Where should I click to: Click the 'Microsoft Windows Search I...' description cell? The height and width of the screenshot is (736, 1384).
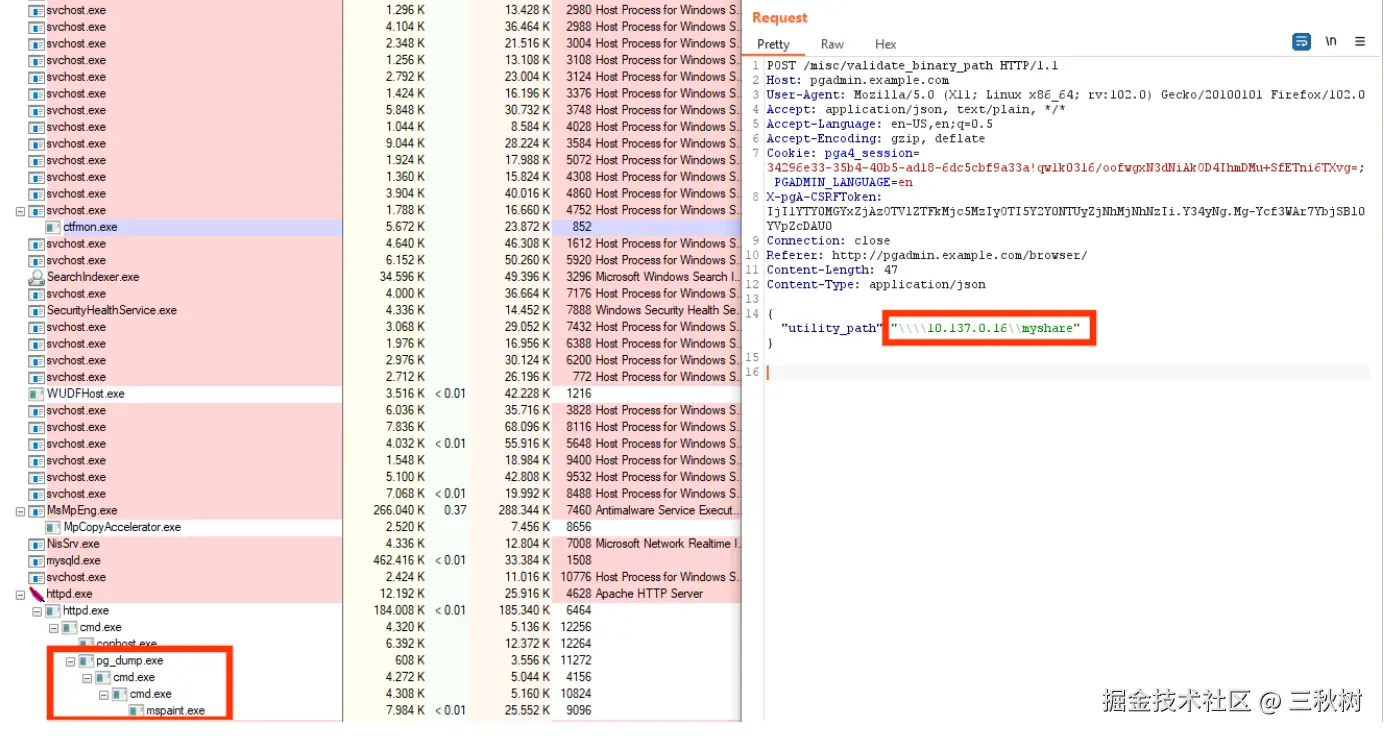667,277
